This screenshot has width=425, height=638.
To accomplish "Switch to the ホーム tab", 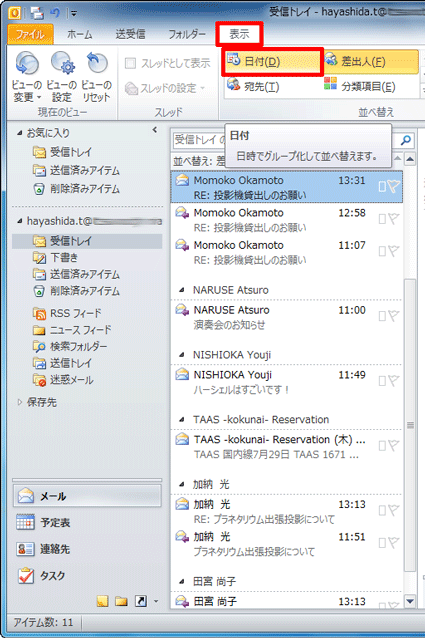I will tap(80, 34).
